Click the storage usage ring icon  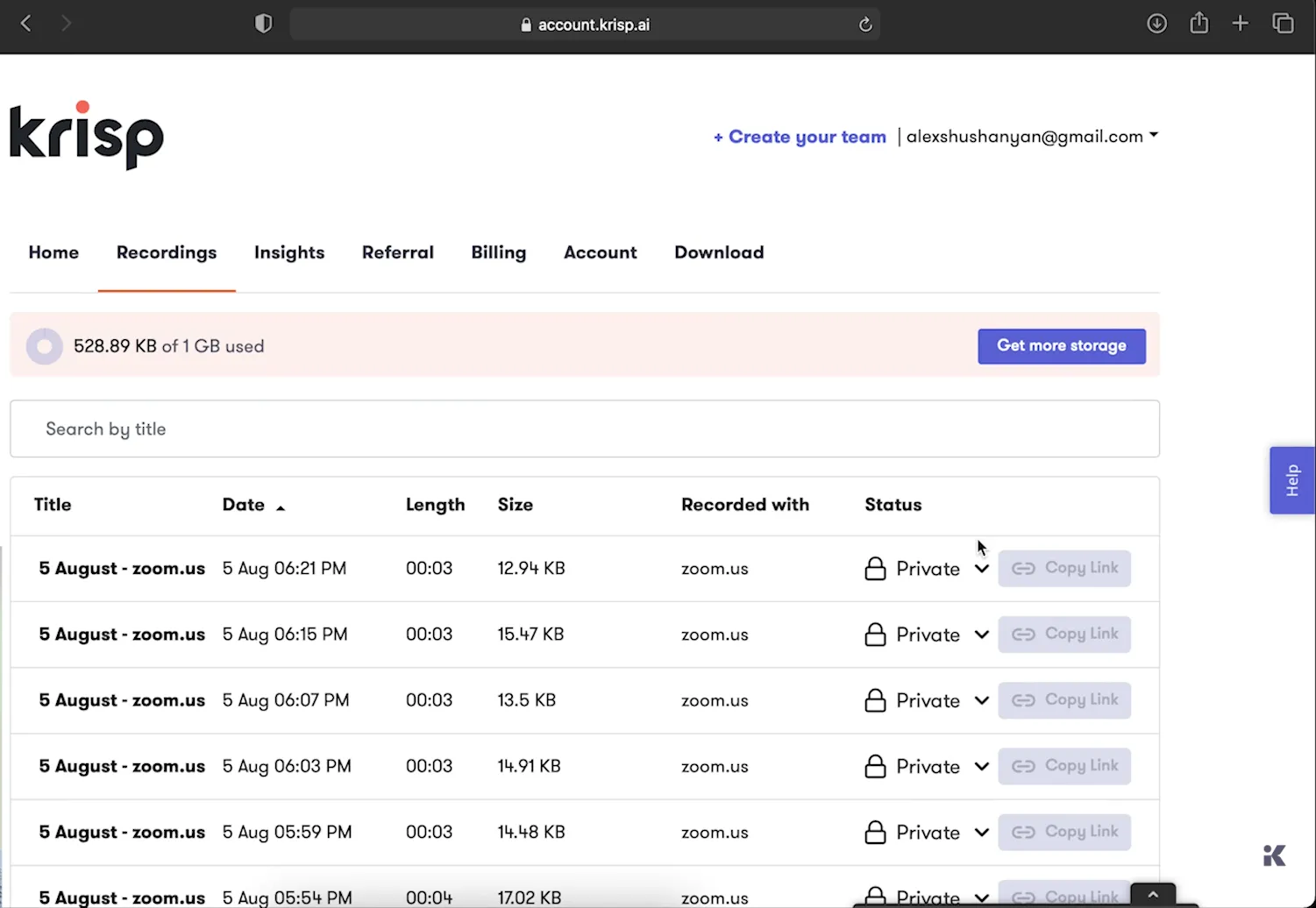click(44, 346)
